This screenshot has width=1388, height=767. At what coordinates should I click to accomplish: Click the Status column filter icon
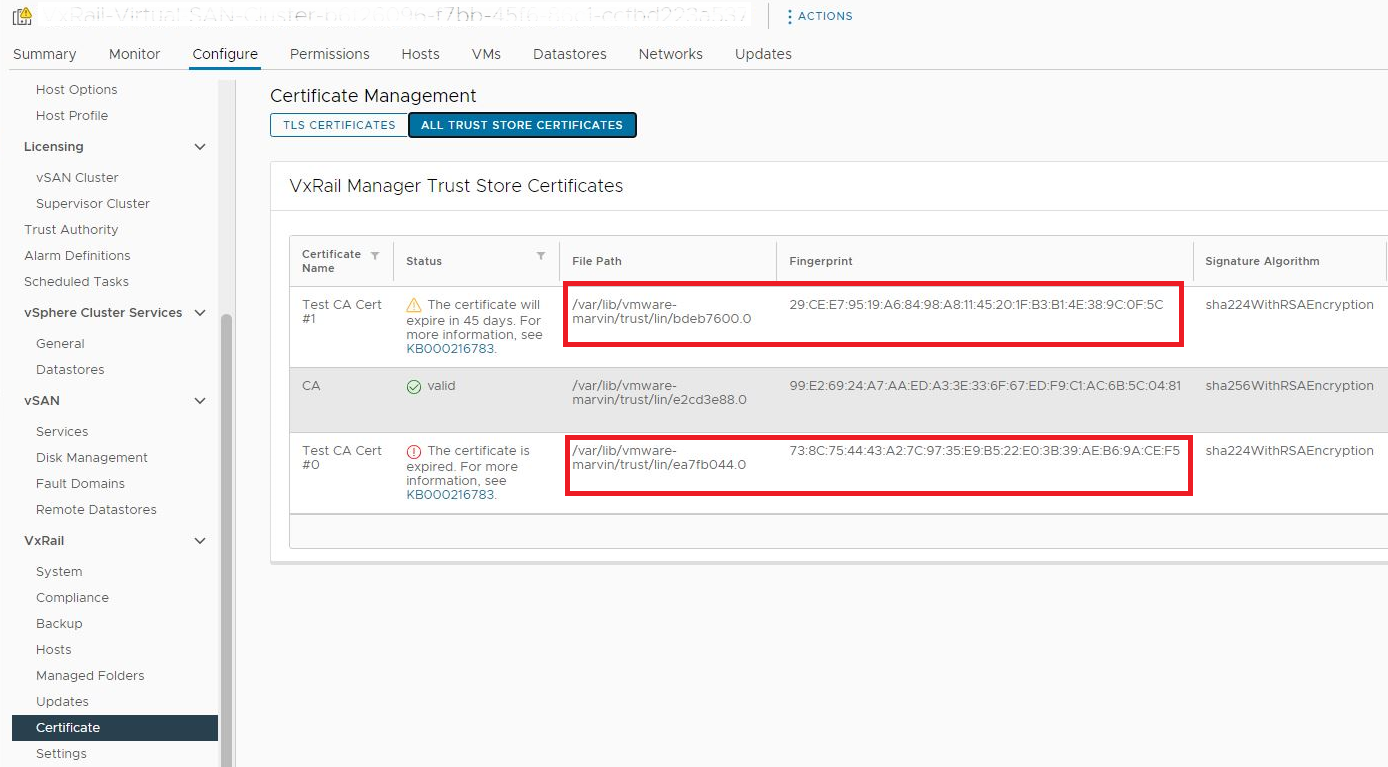540,254
